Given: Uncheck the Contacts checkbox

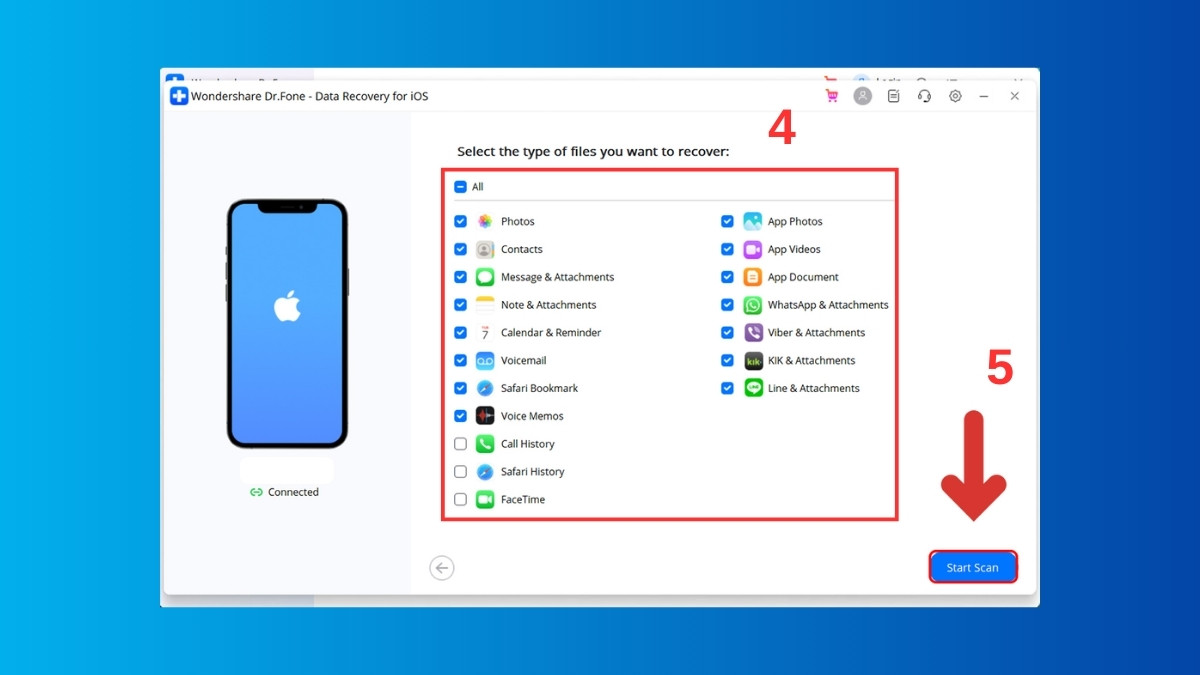Looking at the screenshot, I should coord(460,249).
